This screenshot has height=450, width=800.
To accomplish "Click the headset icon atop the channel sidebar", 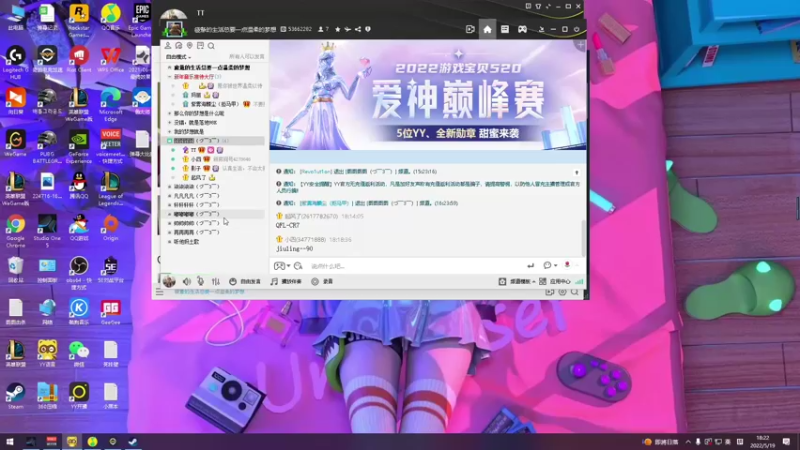I will pos(179,45).
